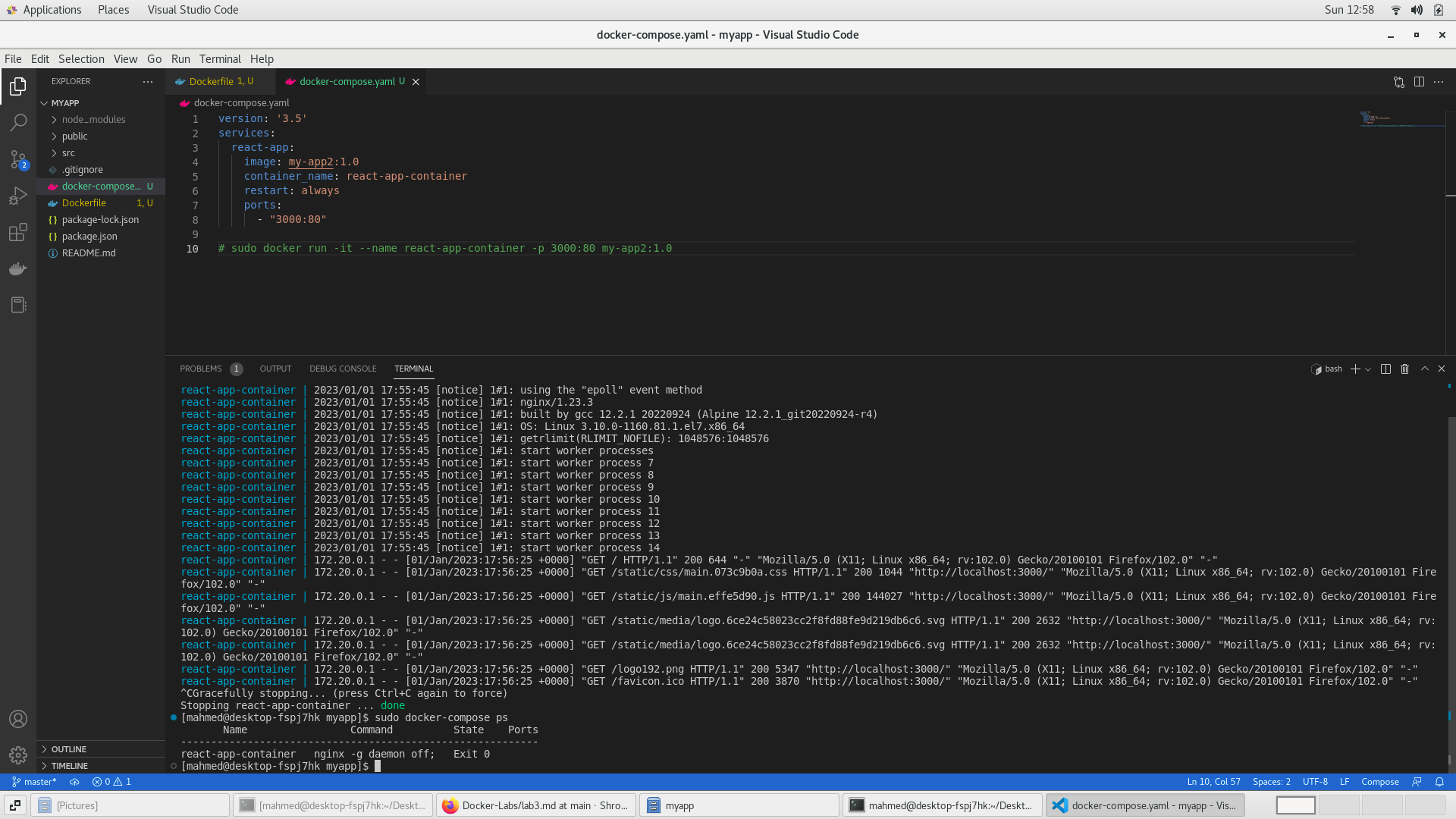1456x819 pixels.
Task: Open the Terminal menu
Action: (x=220, y=59)
